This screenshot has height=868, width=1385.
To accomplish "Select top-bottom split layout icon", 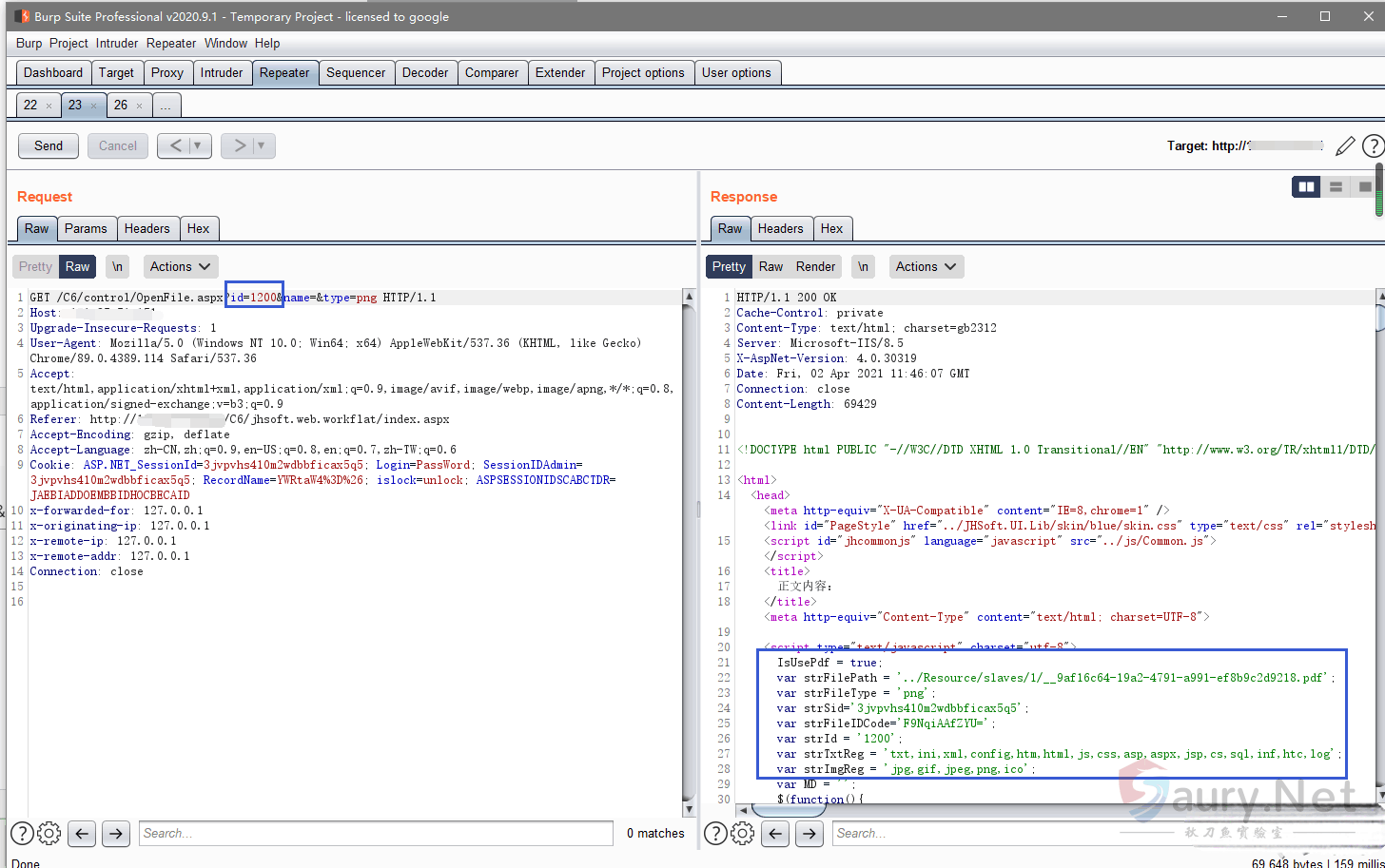I will (1336, 187).
